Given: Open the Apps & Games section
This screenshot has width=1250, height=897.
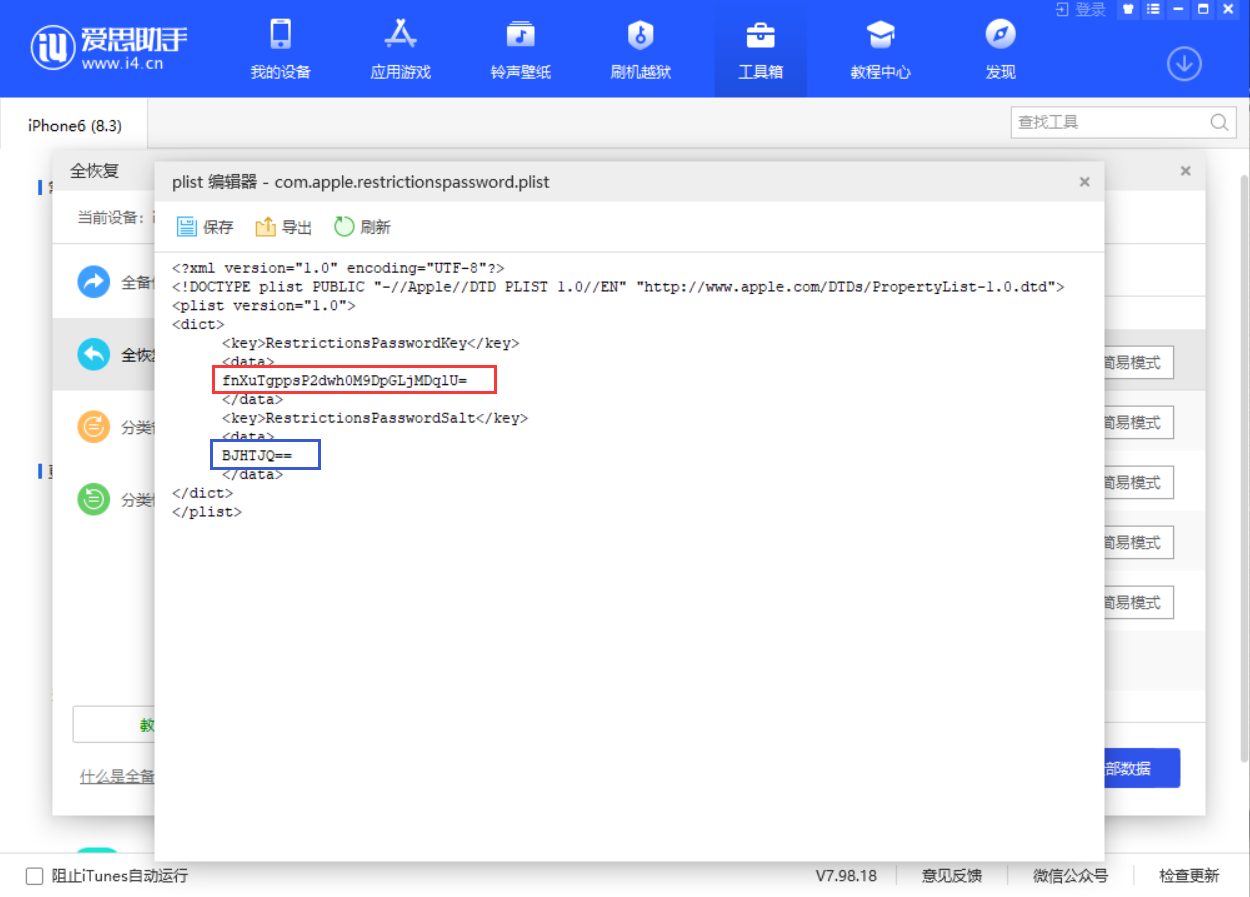Looking at the screenshot, I should coord(400,50).
